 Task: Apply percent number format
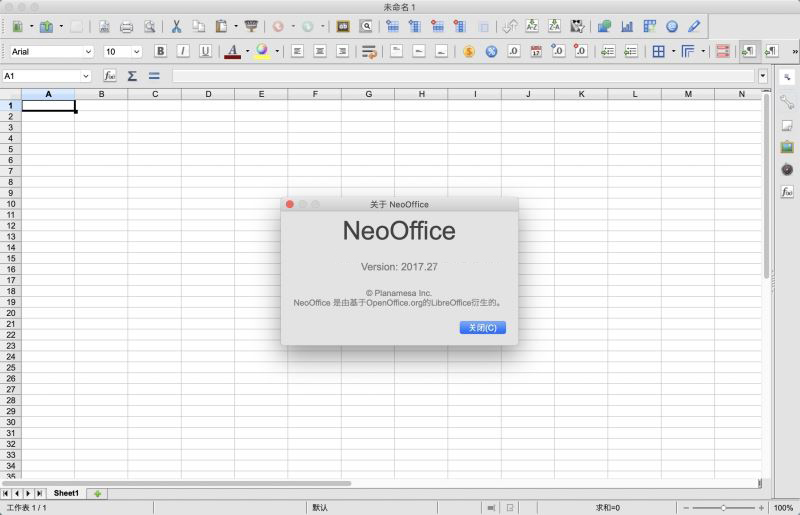click(x=491, y=52)
